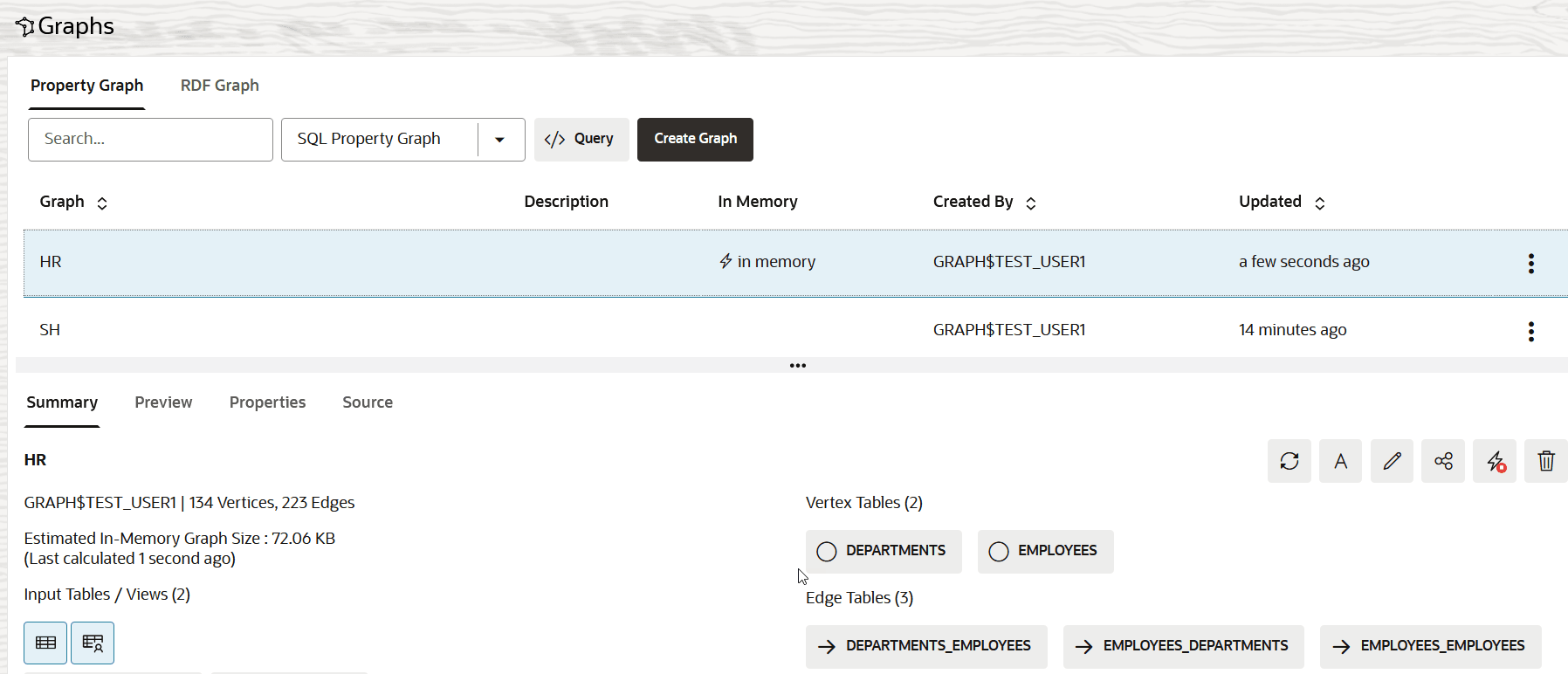Open the Source tab

pos(368,402)
